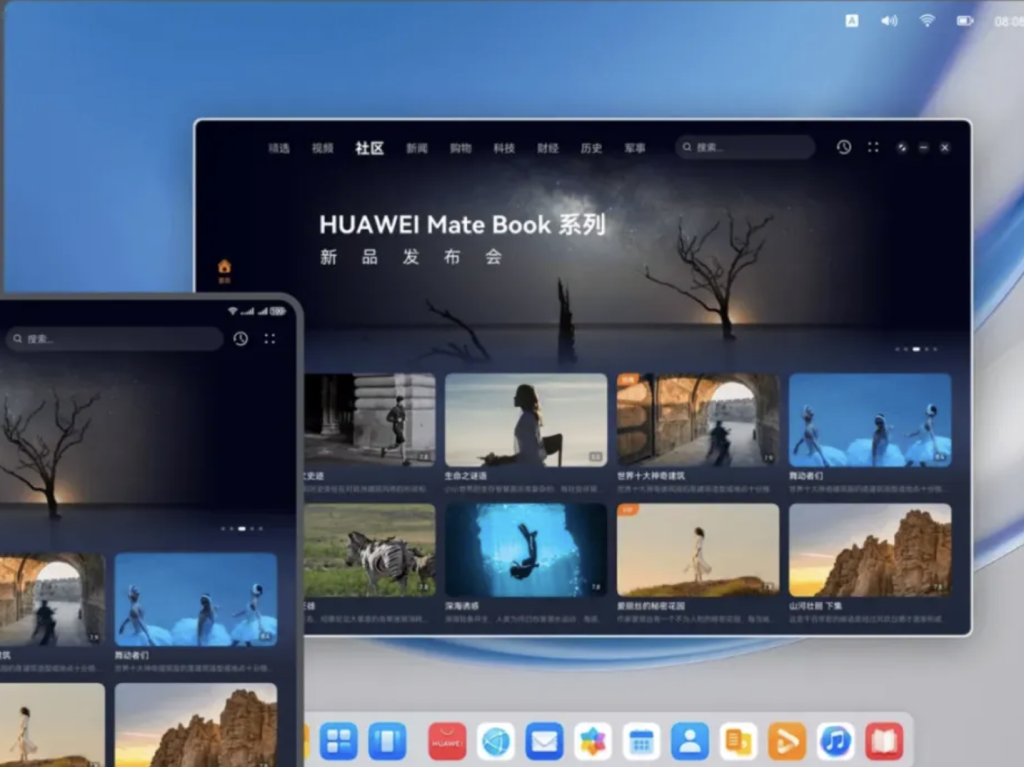
Task: Open the rocky cliffs thumbnail in the phone window
Action: pos(196,724)
